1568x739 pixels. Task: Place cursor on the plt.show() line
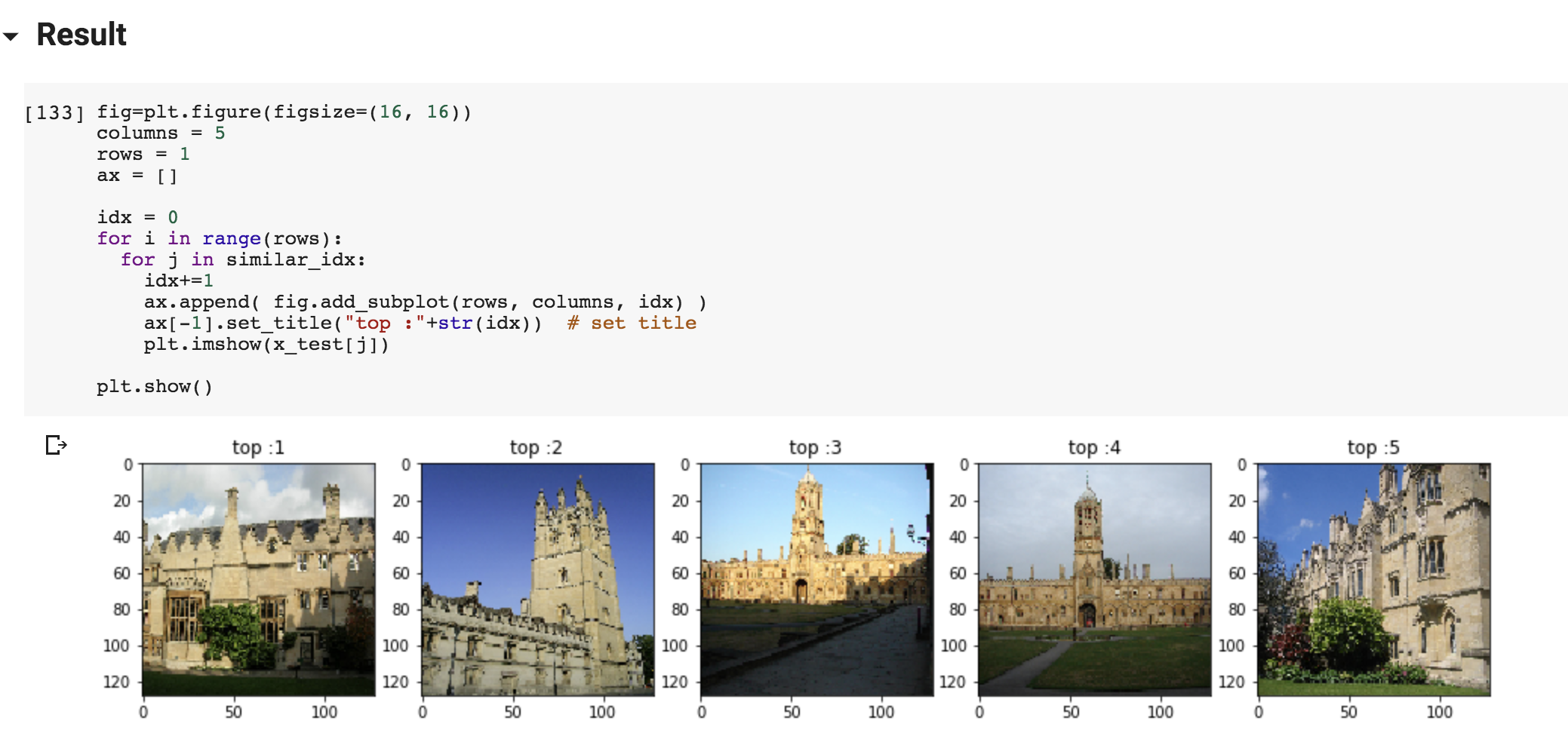[x=155, y=386]
